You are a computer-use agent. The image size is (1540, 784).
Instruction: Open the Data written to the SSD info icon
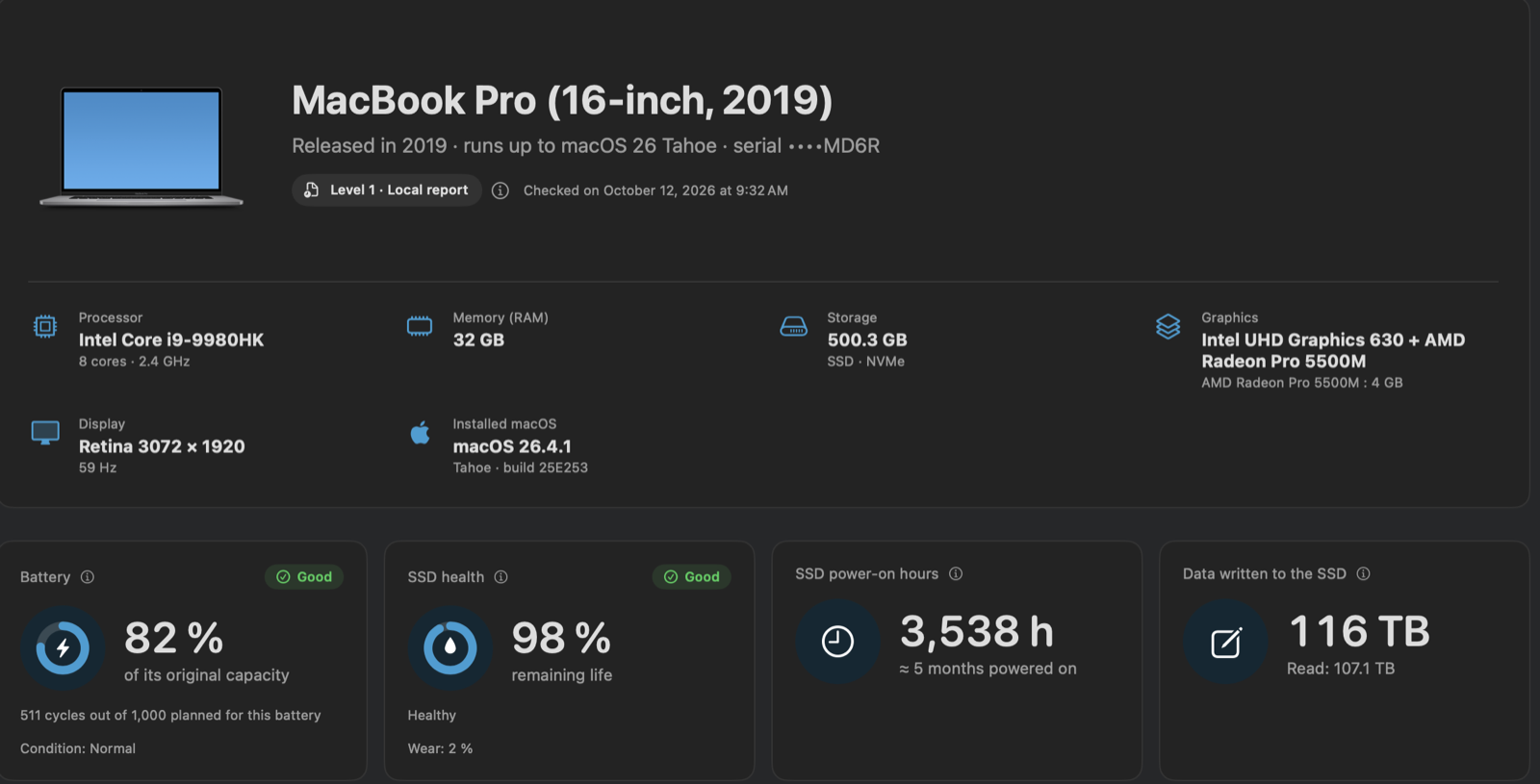coord(1363,573)
